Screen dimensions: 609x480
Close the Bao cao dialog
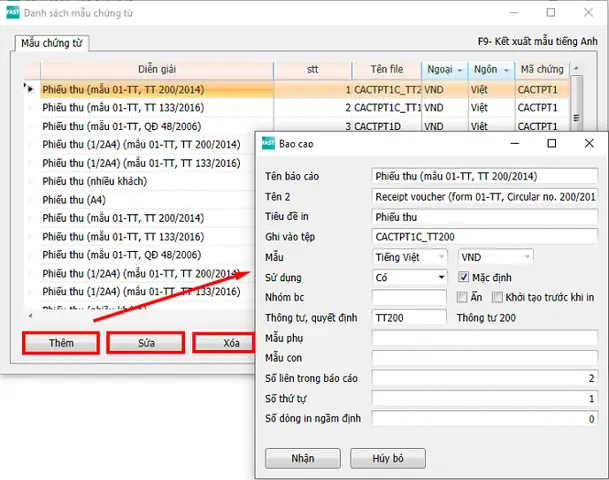pyautogui.click(x=589, y=143)
